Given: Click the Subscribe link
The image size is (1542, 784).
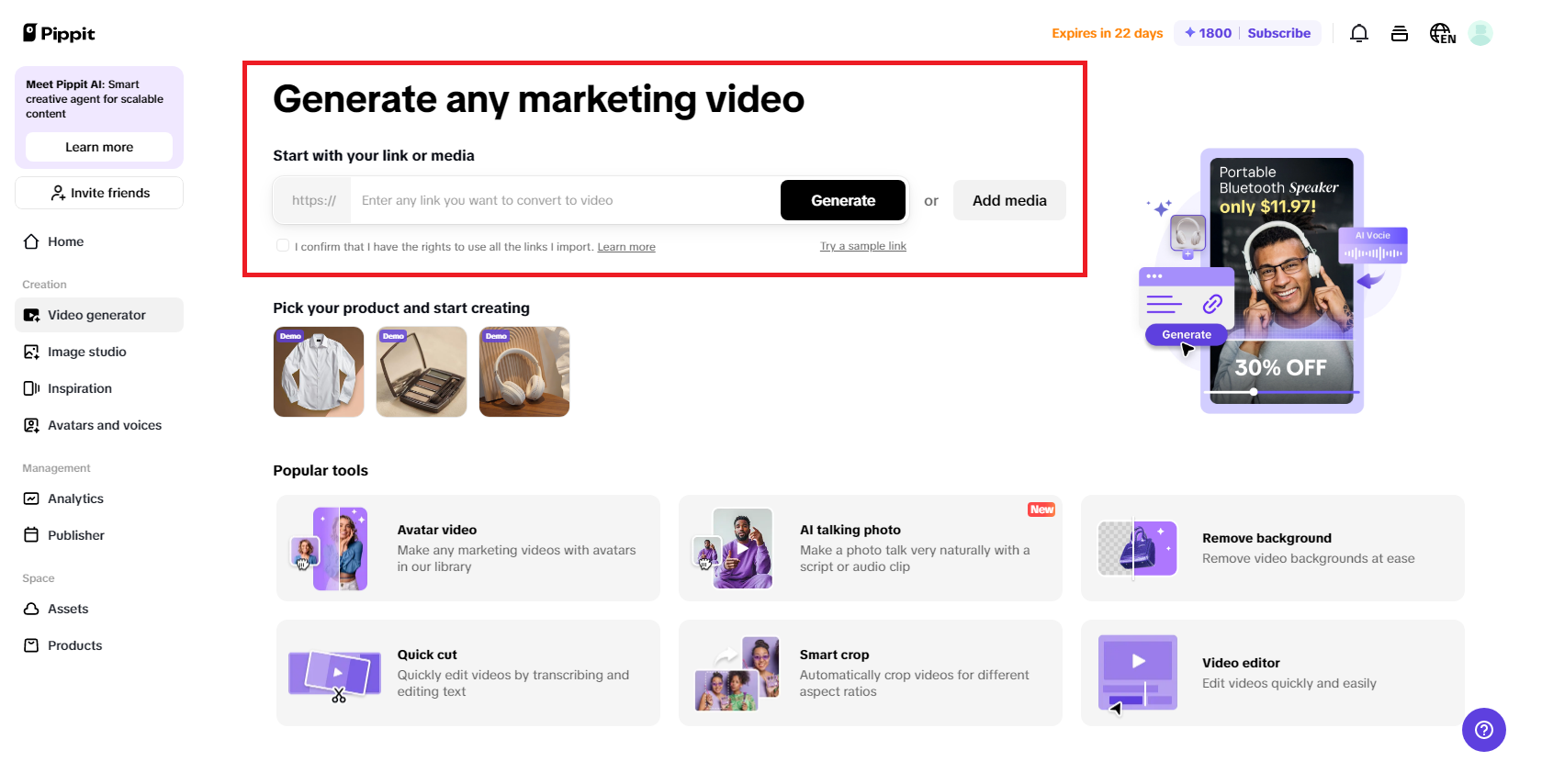Looking at the screenshot, I should pos(1278,33).
